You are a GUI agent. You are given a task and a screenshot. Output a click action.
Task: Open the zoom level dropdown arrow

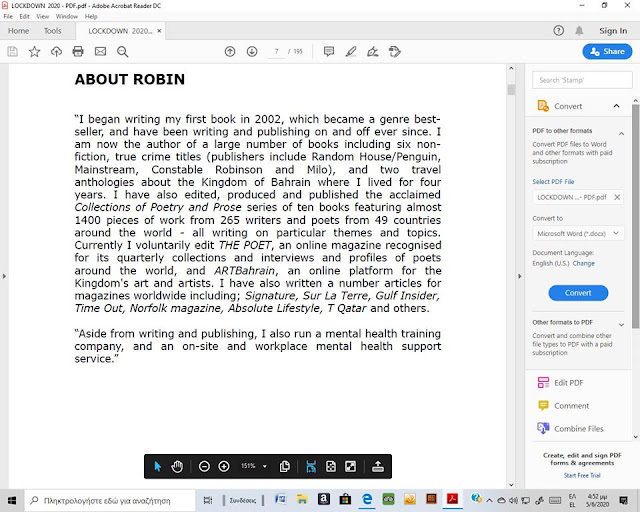264,466
